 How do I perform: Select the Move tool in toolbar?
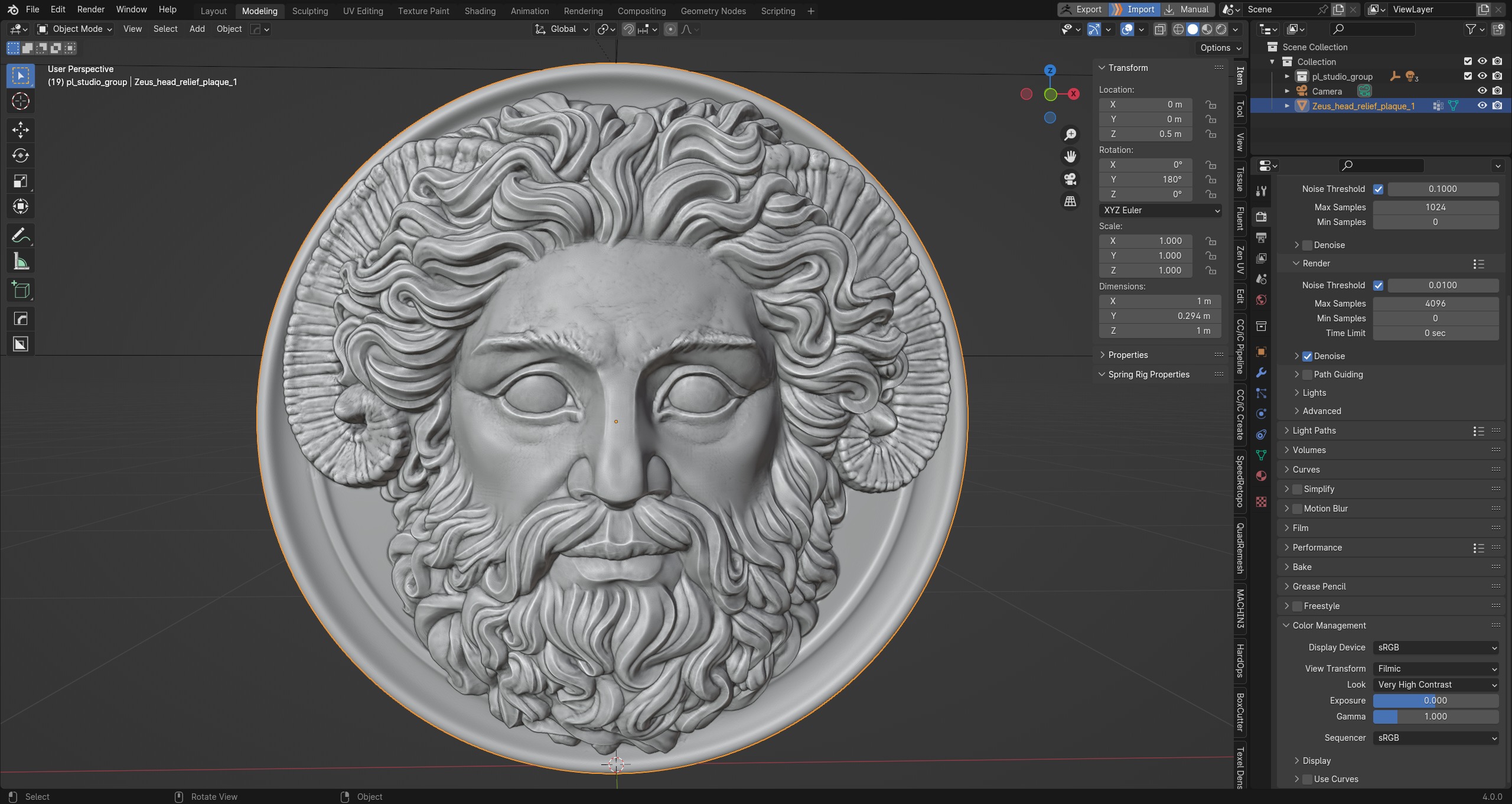pos(21,129)
